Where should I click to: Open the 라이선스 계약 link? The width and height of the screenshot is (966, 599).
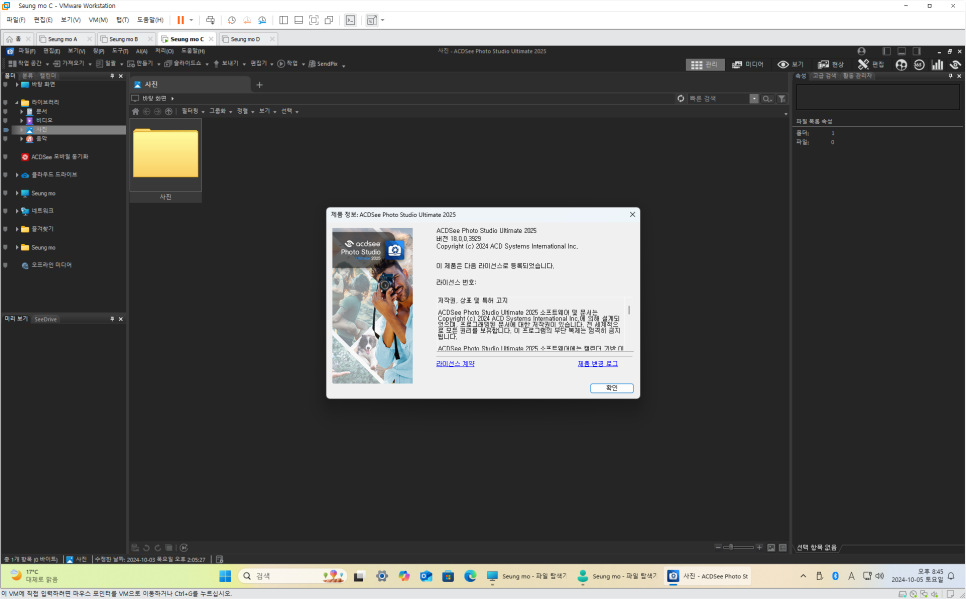(x=456, y=364)
